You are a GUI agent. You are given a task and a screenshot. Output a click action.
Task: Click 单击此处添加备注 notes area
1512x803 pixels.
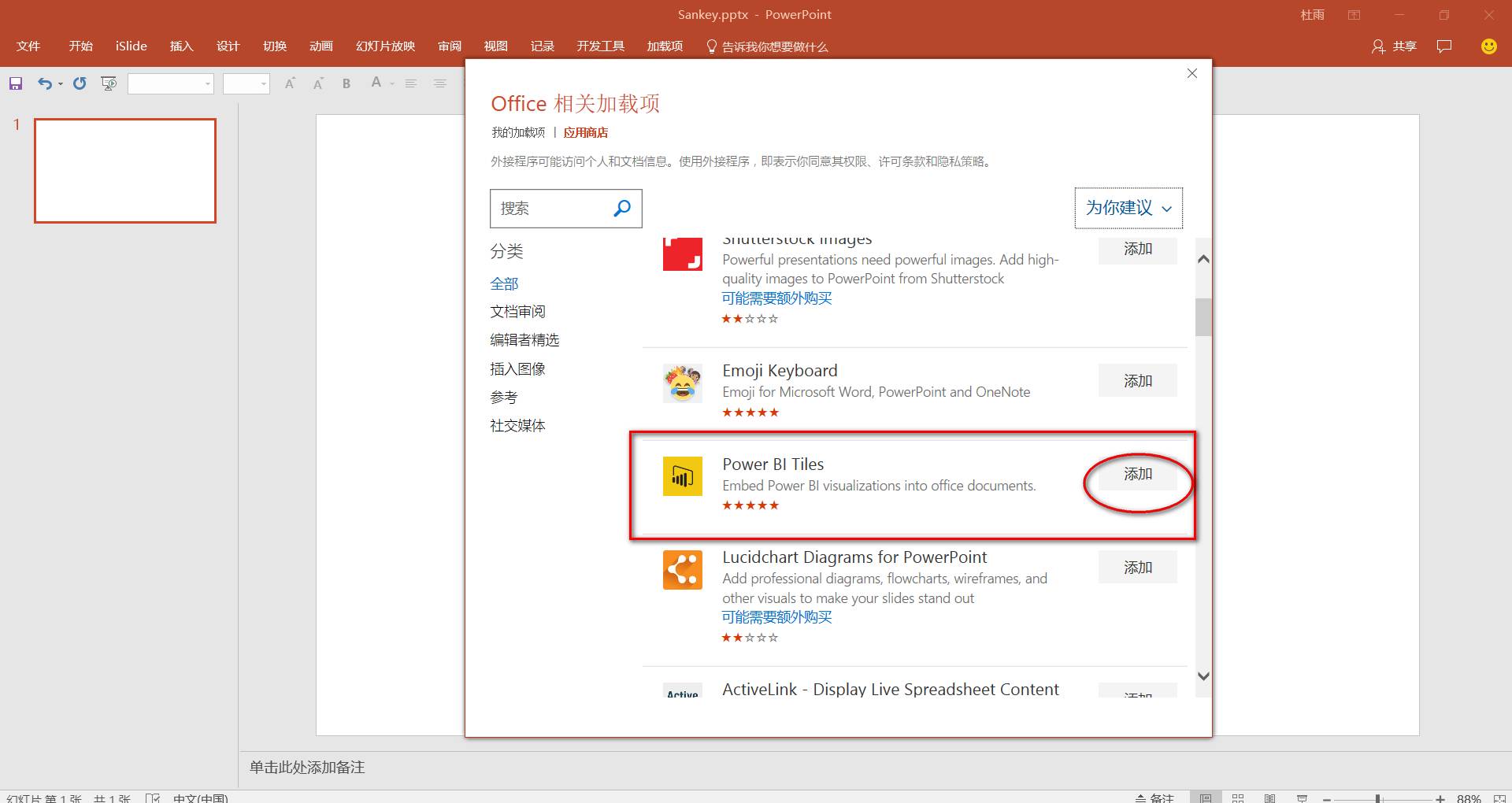(x=307, y=768)
